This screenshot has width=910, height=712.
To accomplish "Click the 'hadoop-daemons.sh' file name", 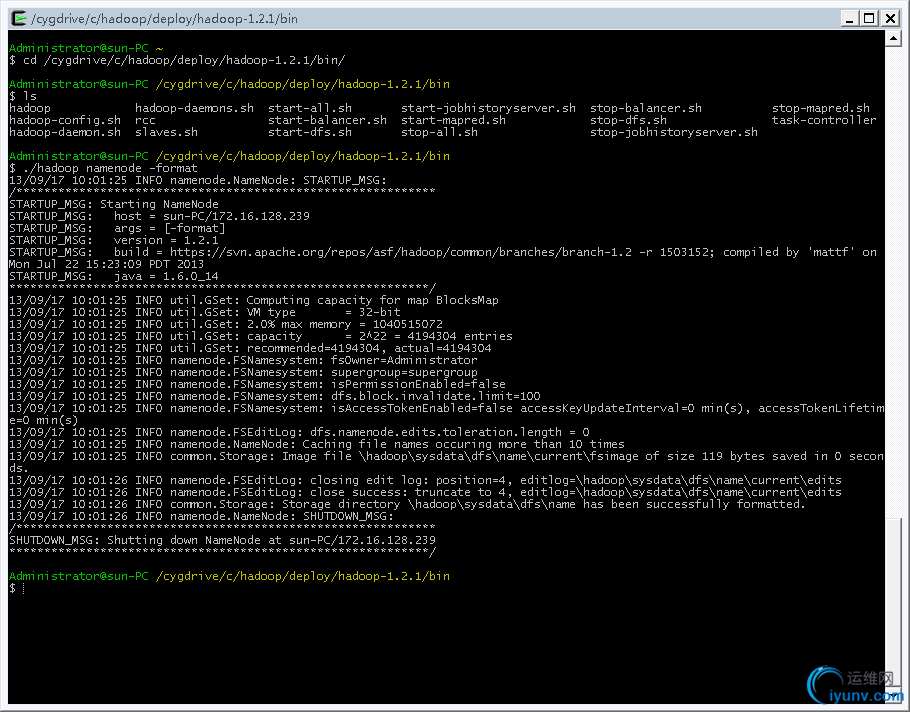I will pos(194,108).
